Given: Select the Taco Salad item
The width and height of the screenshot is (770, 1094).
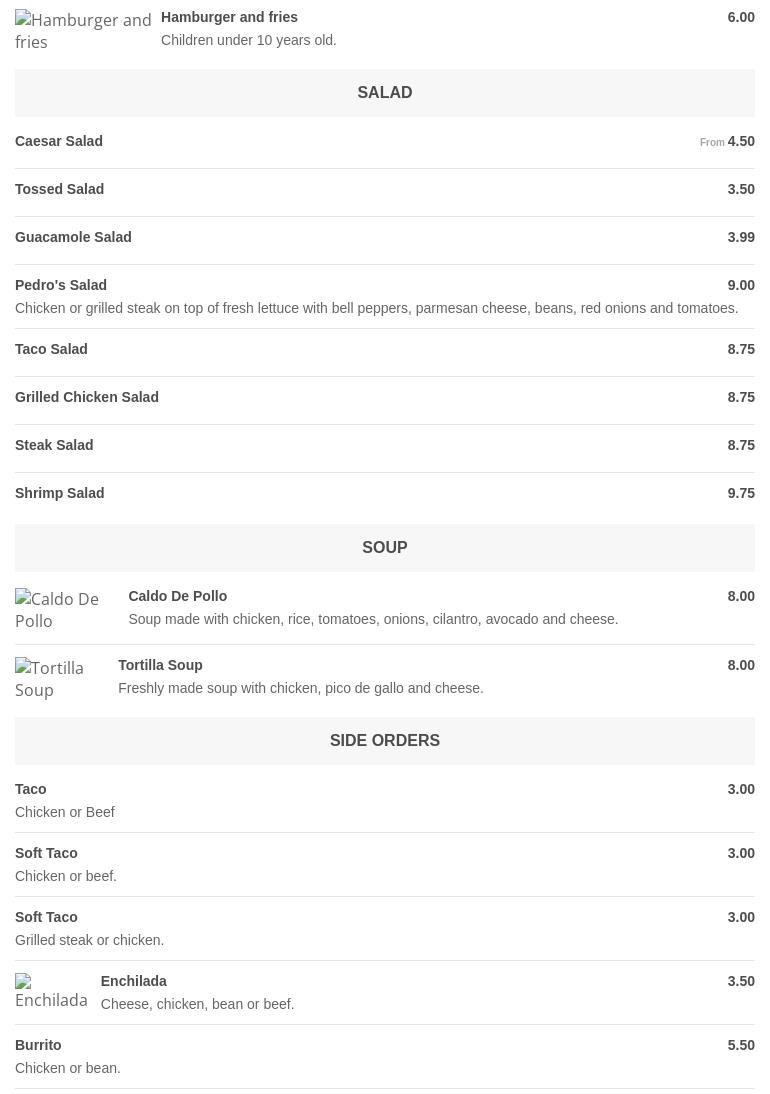Looking at the screenshot, I should tap(51, 350).
